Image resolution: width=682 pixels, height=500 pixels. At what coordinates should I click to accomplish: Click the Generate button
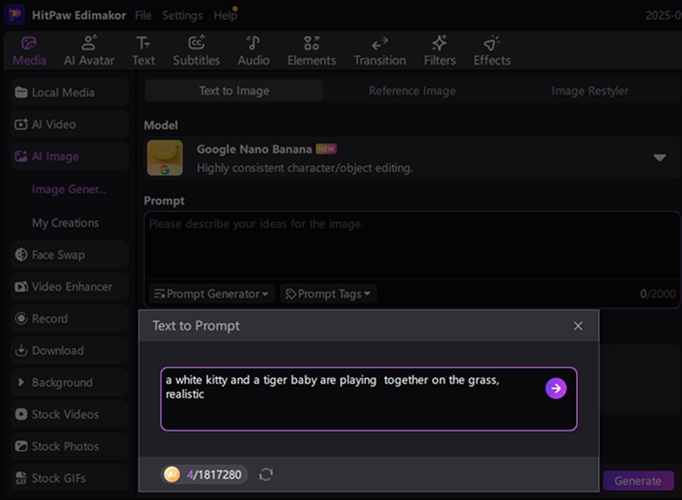[638, 481]
